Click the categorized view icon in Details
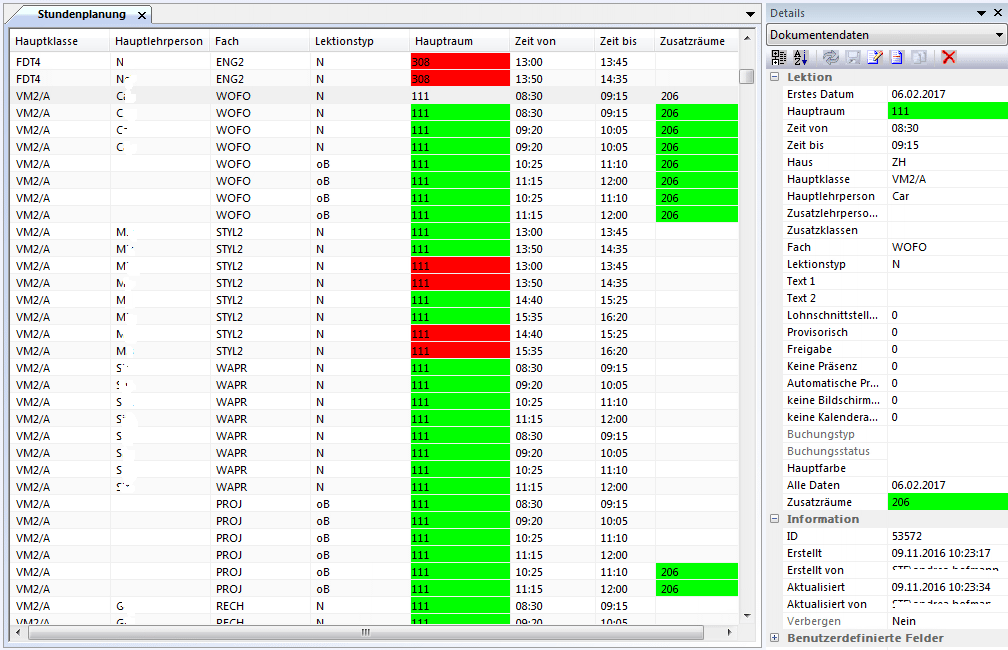The width and height of the screenshot is (1008, 650). tap(778, 57)
